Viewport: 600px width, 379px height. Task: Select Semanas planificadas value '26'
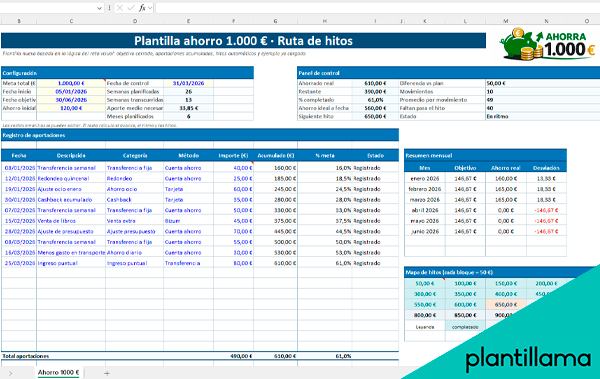tap(188, 91)
